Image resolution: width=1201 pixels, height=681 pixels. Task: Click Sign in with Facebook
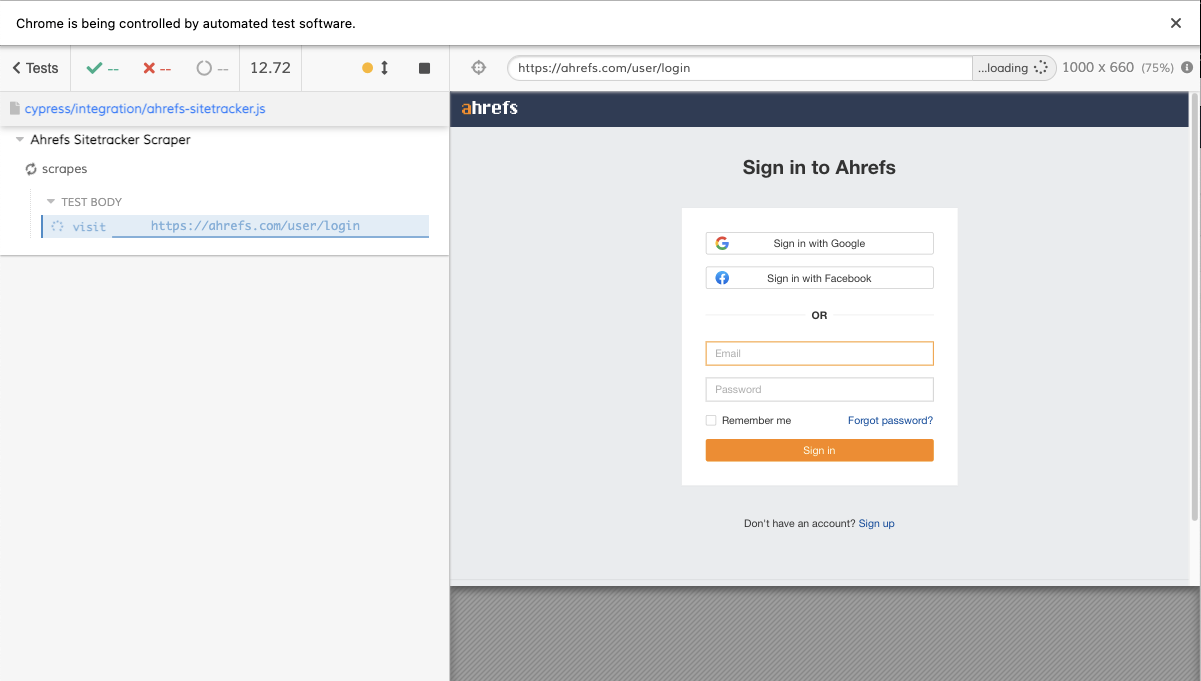(819, 278)
